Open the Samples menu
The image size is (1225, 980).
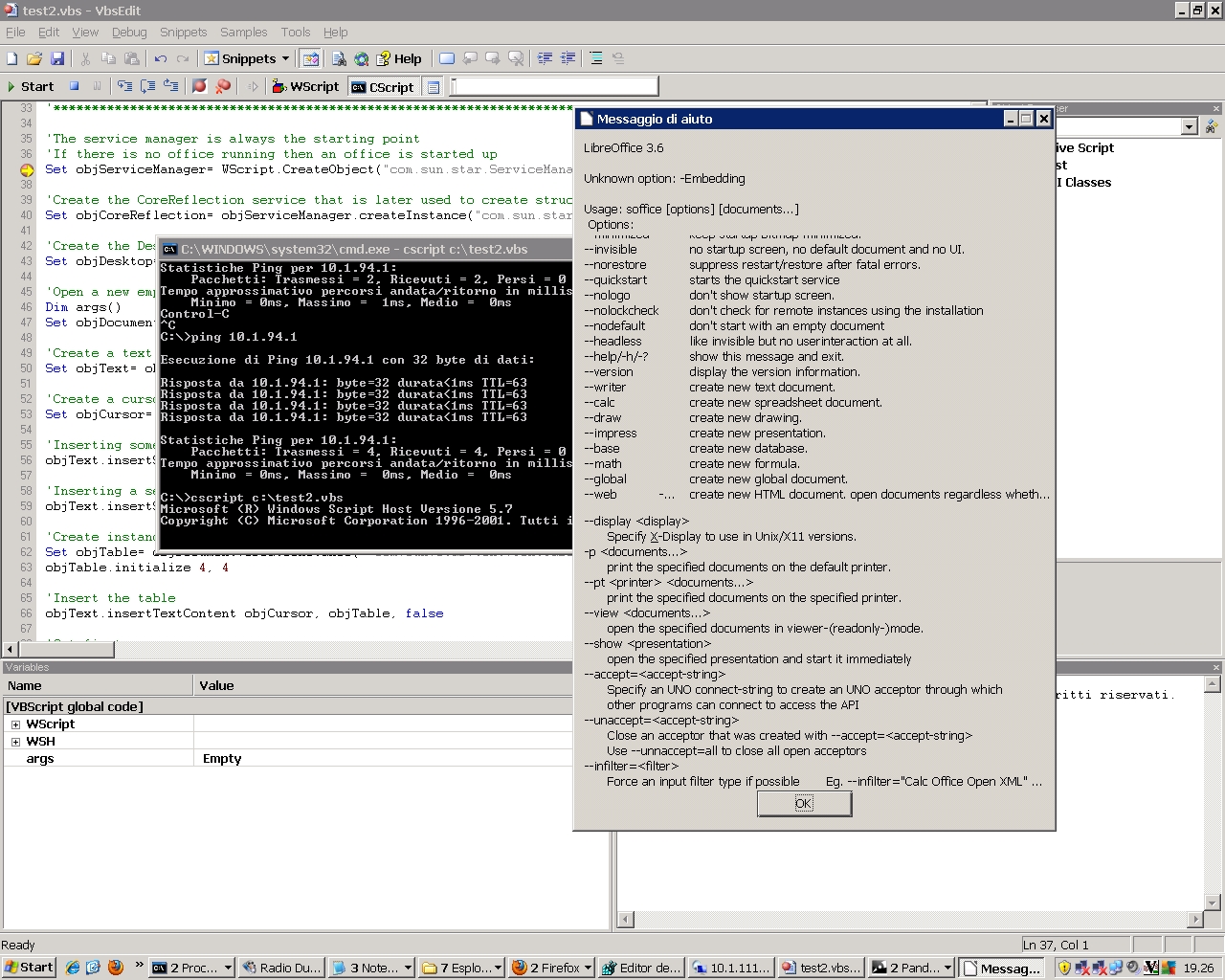pyautogui.click(x=243, y=32)
